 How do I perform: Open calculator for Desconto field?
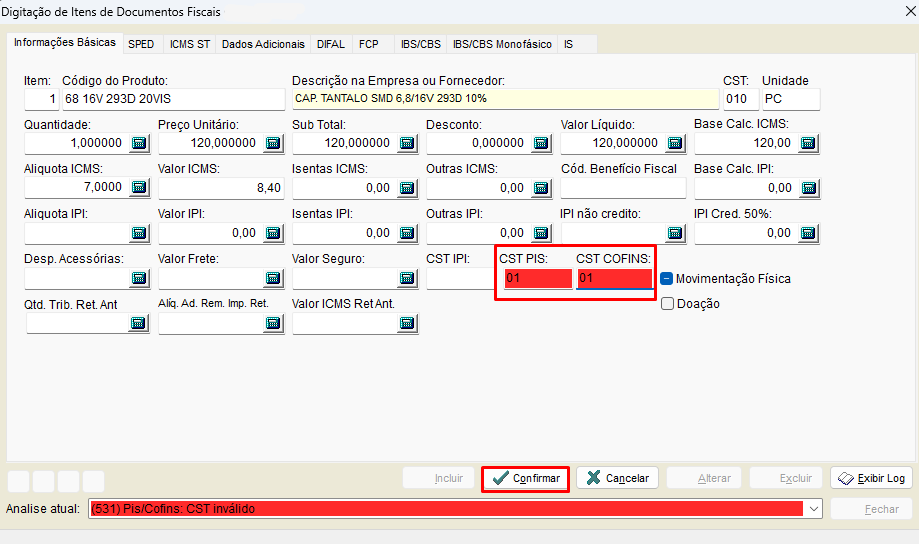[x=541, y=143]
